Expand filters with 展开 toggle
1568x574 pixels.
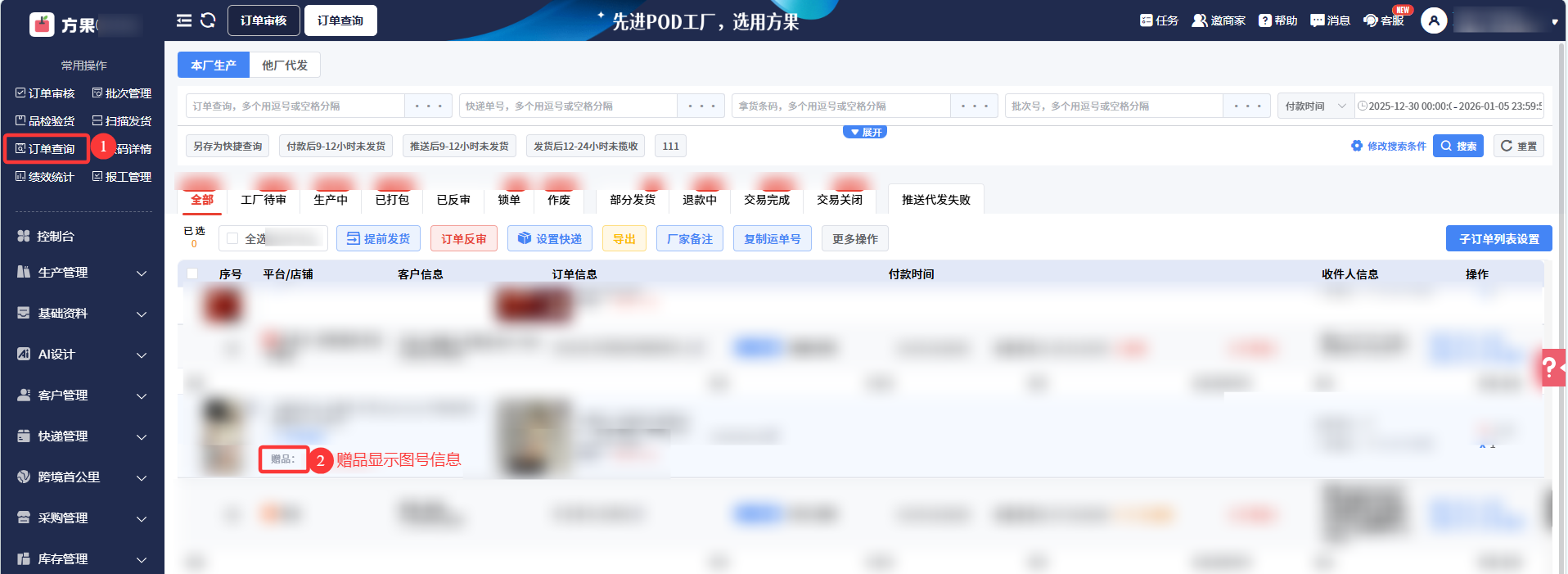tap(865, 132)
